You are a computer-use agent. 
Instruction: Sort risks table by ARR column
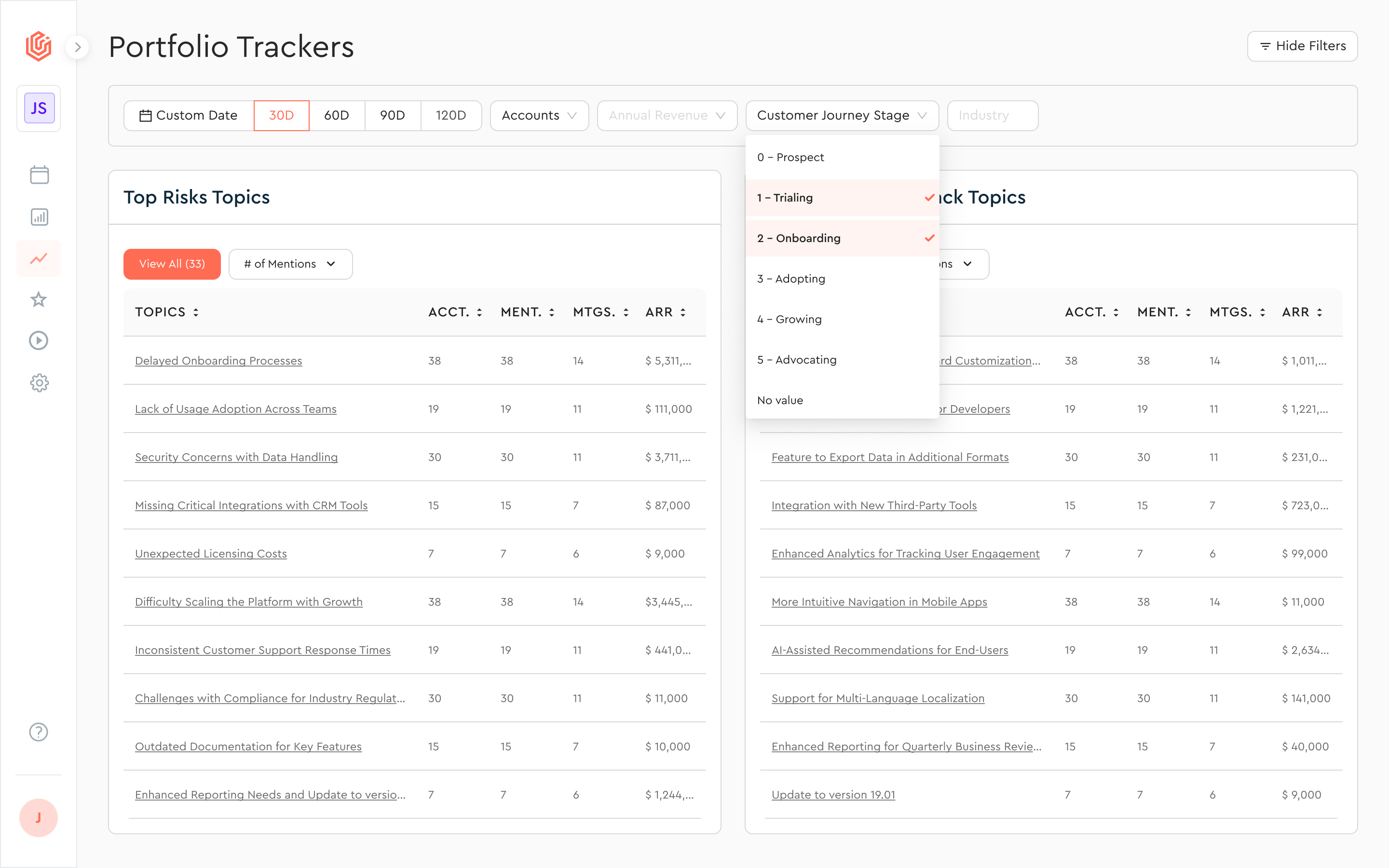666,312
